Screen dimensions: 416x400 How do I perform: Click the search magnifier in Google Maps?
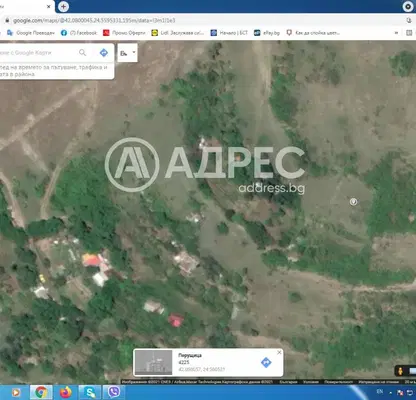click(x=82, y=53)
